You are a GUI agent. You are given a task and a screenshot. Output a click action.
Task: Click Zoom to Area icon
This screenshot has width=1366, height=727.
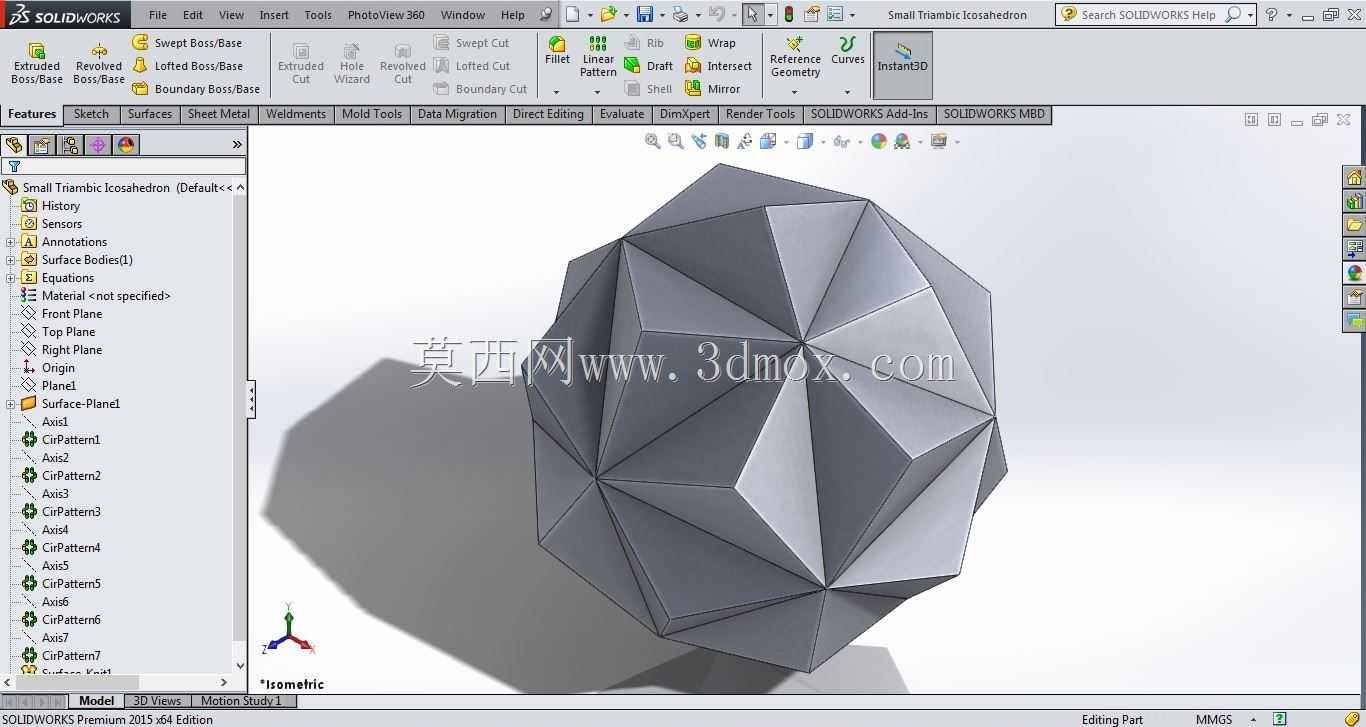(676, 142)
